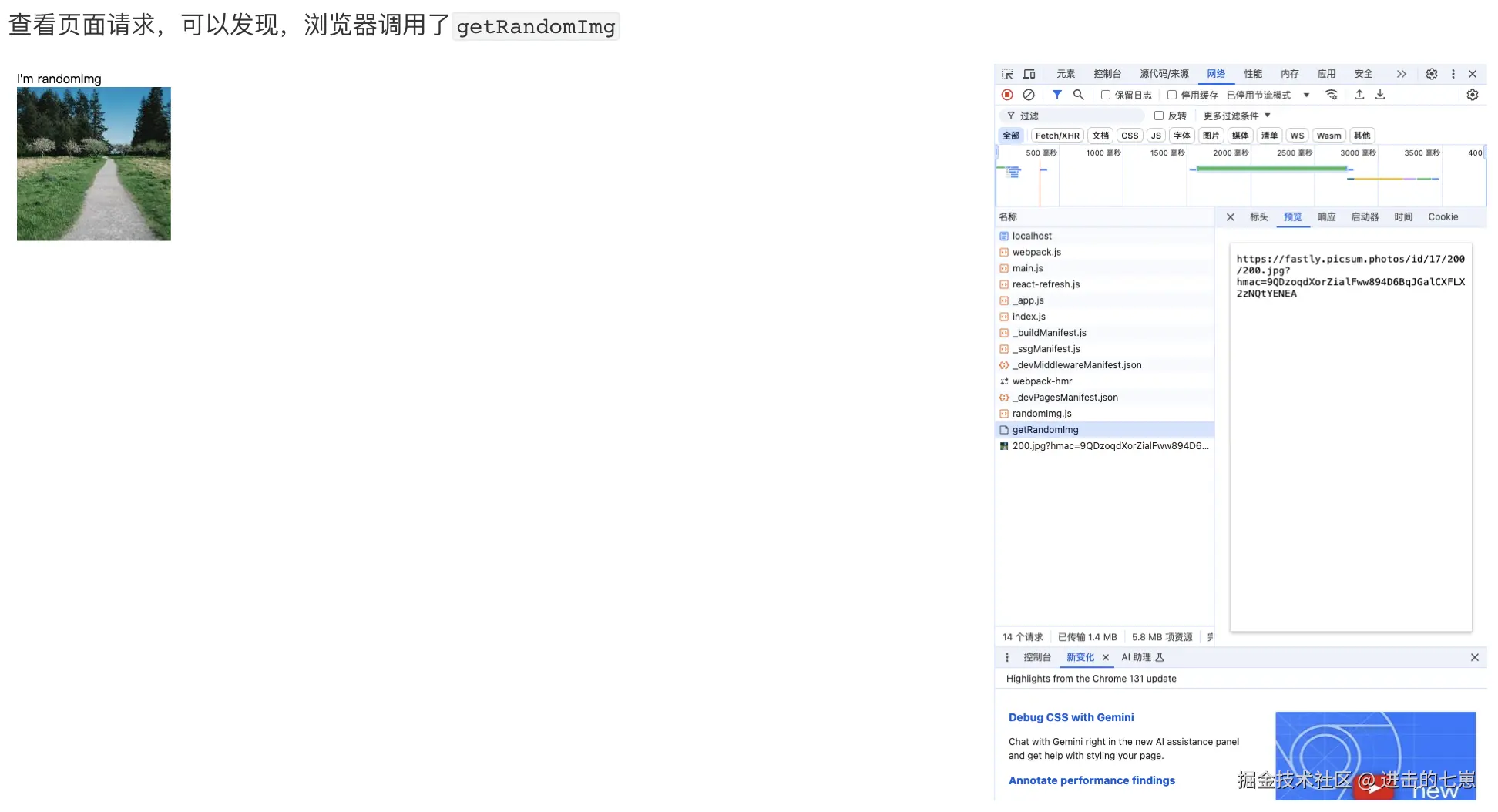Filter requests by Fetch/XHR

point(1056,136)
